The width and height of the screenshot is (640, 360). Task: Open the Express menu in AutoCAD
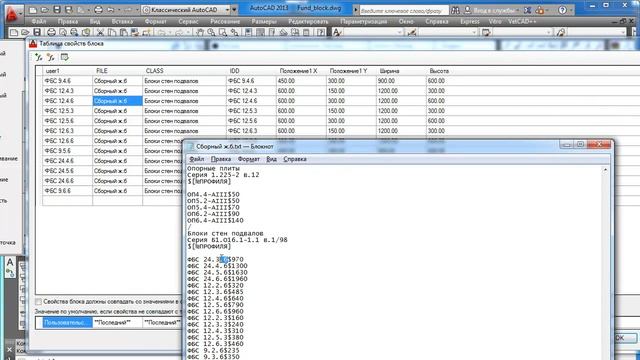point(470,21)
